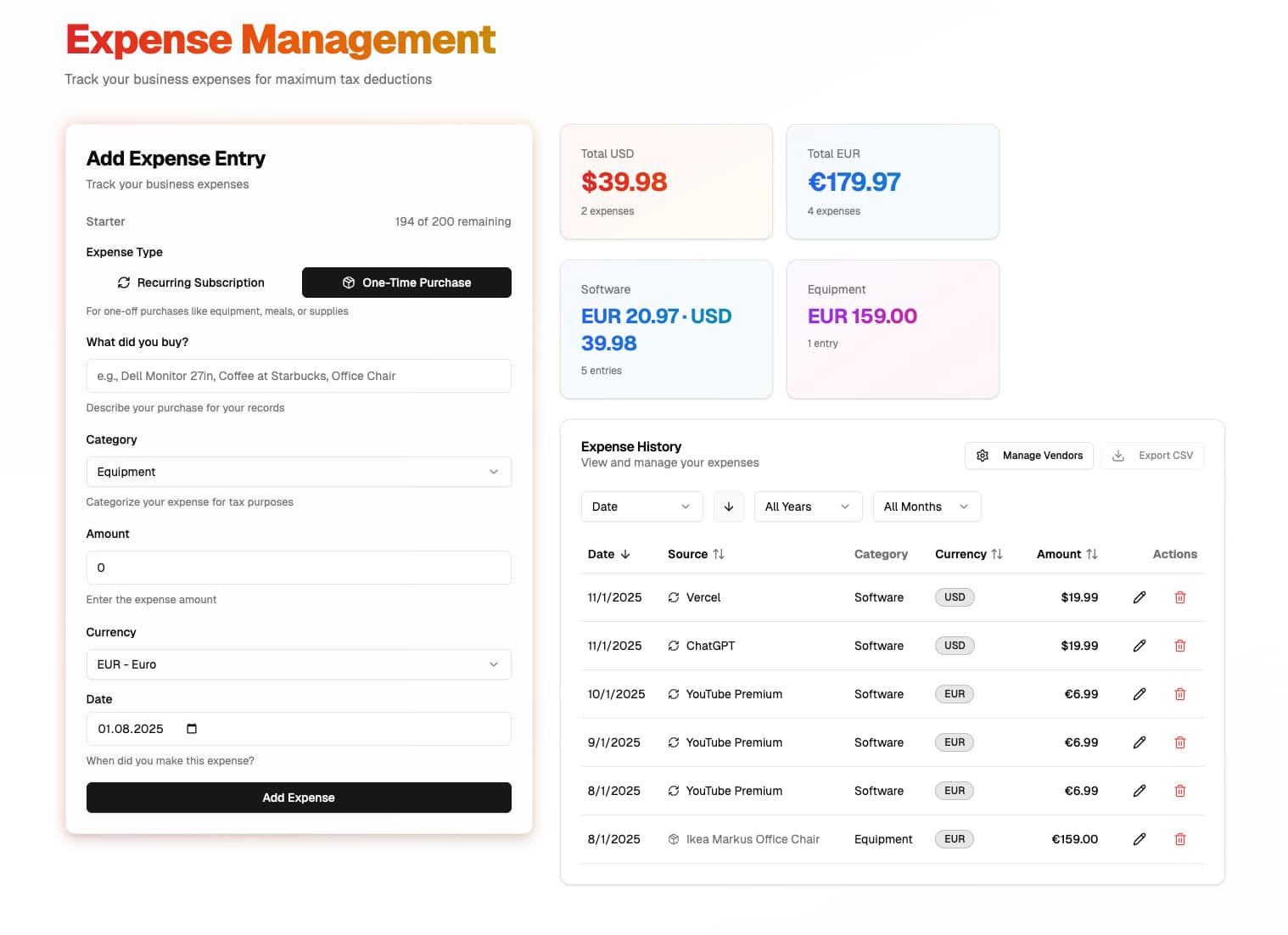Click the delete trash icon for ChatGPT expense
The height and width of the screenshot is (935, 1288).
point(1179,646)
